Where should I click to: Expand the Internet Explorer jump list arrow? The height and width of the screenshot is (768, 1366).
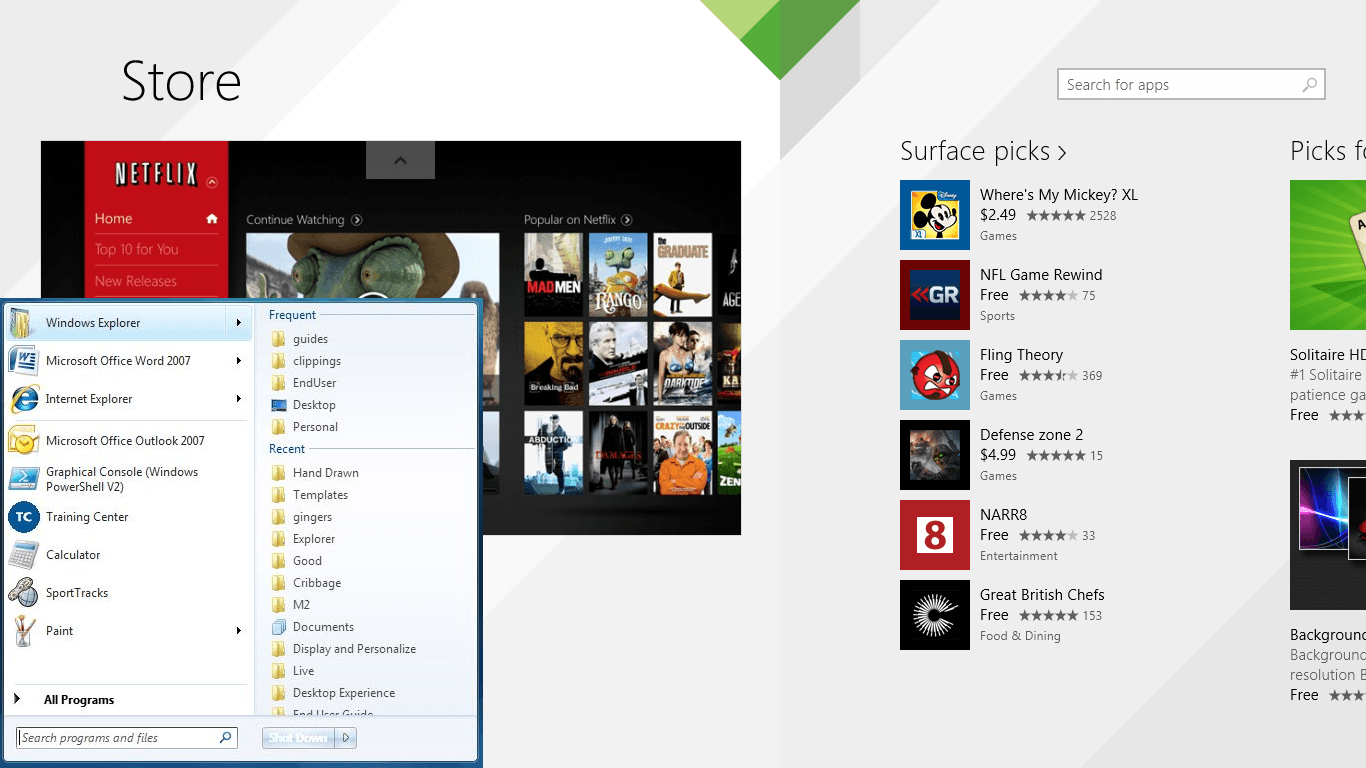[239, 399]
